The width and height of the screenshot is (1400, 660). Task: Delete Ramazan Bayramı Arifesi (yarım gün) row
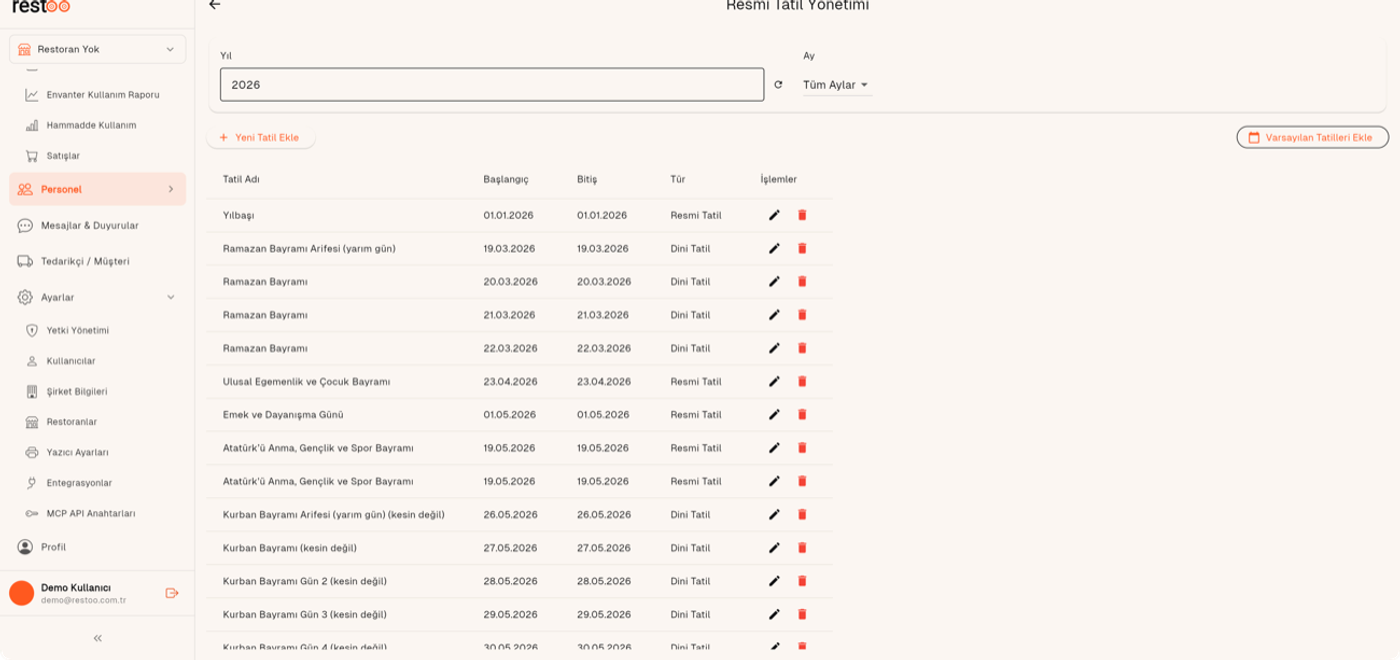point(802,248)
